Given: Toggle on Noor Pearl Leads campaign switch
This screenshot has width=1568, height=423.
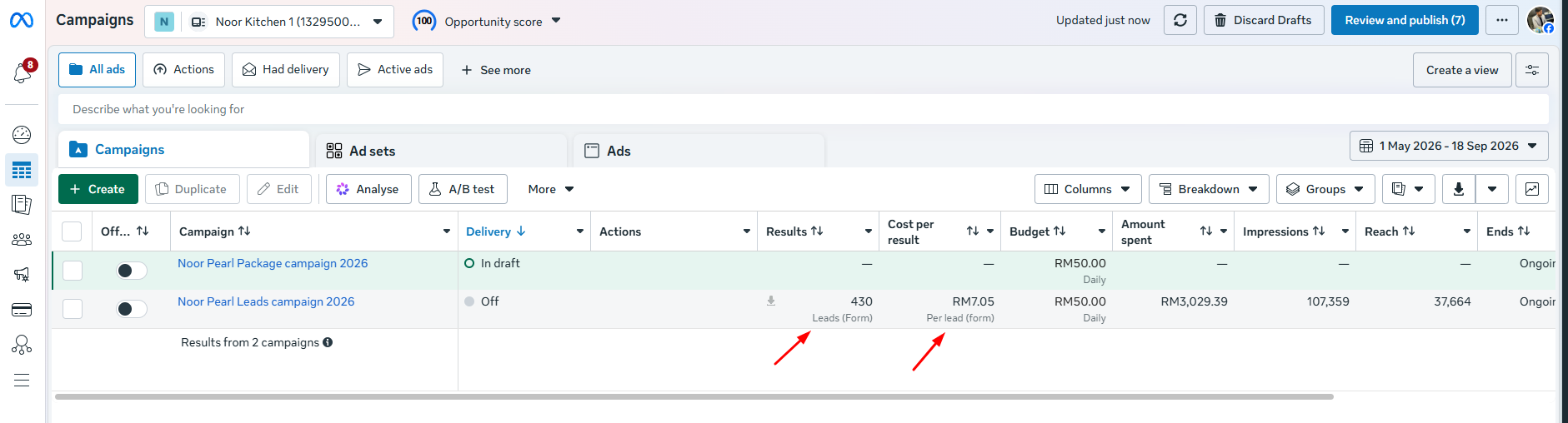Looking at the screenshot, I should pyautogui.click(x=131, y=309).
